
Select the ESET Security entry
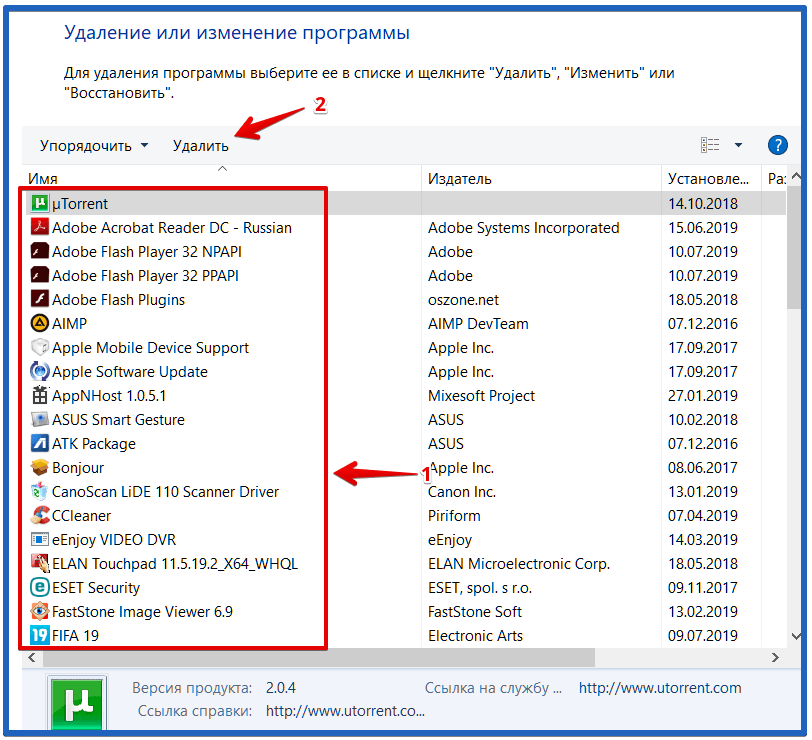pos(96,588)
